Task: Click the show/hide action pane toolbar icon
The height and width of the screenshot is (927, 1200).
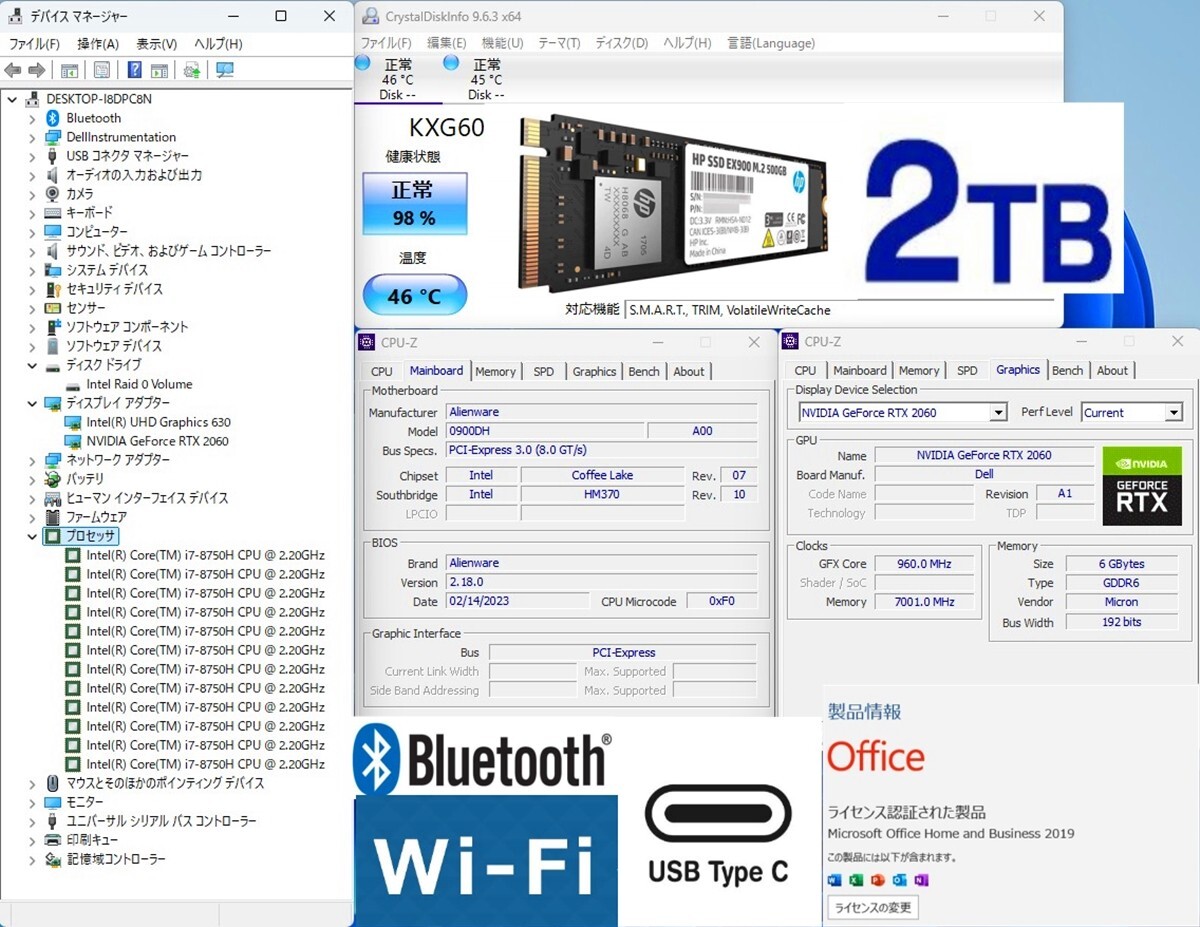Action: coord(160,70)
